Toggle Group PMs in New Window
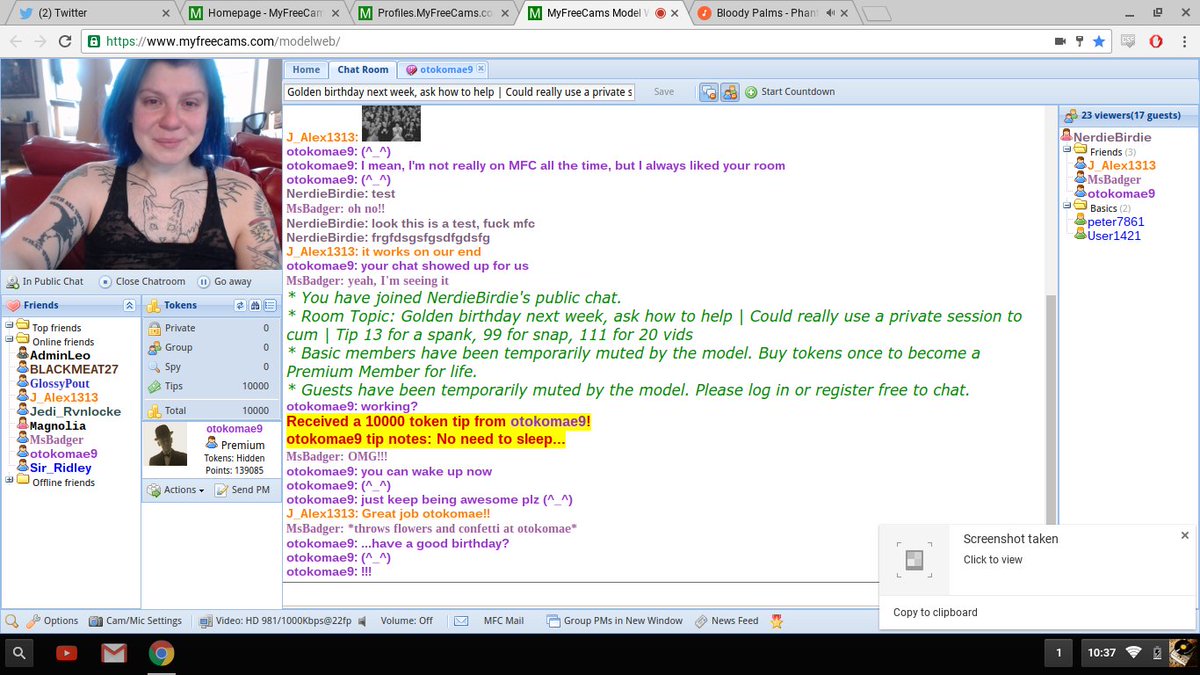The width and height of the screenshot is (1200, 675). (616, 621)
